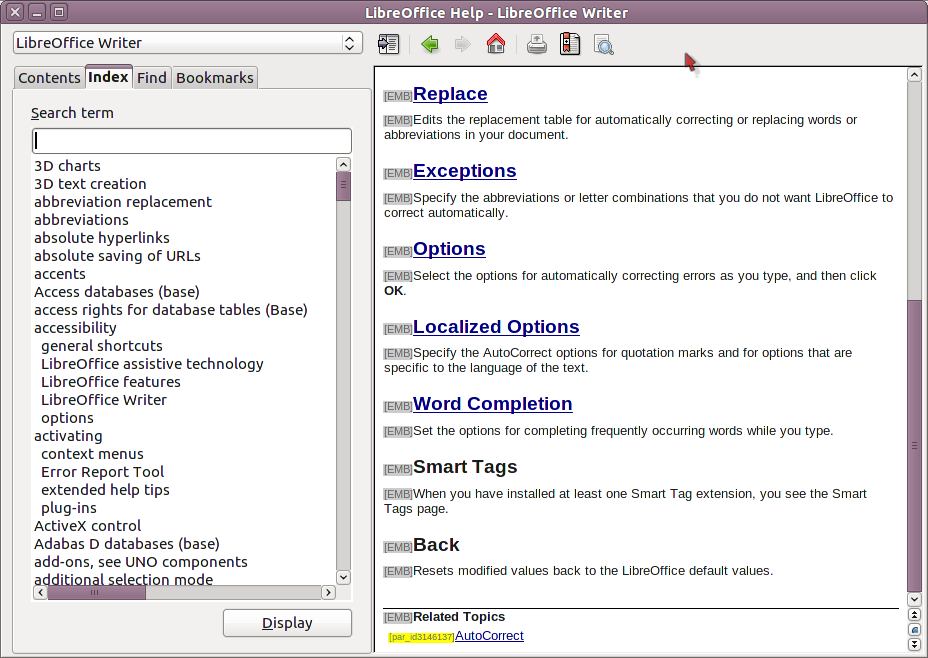Click the index list vertical scrollbar thumb

point(343,186)
